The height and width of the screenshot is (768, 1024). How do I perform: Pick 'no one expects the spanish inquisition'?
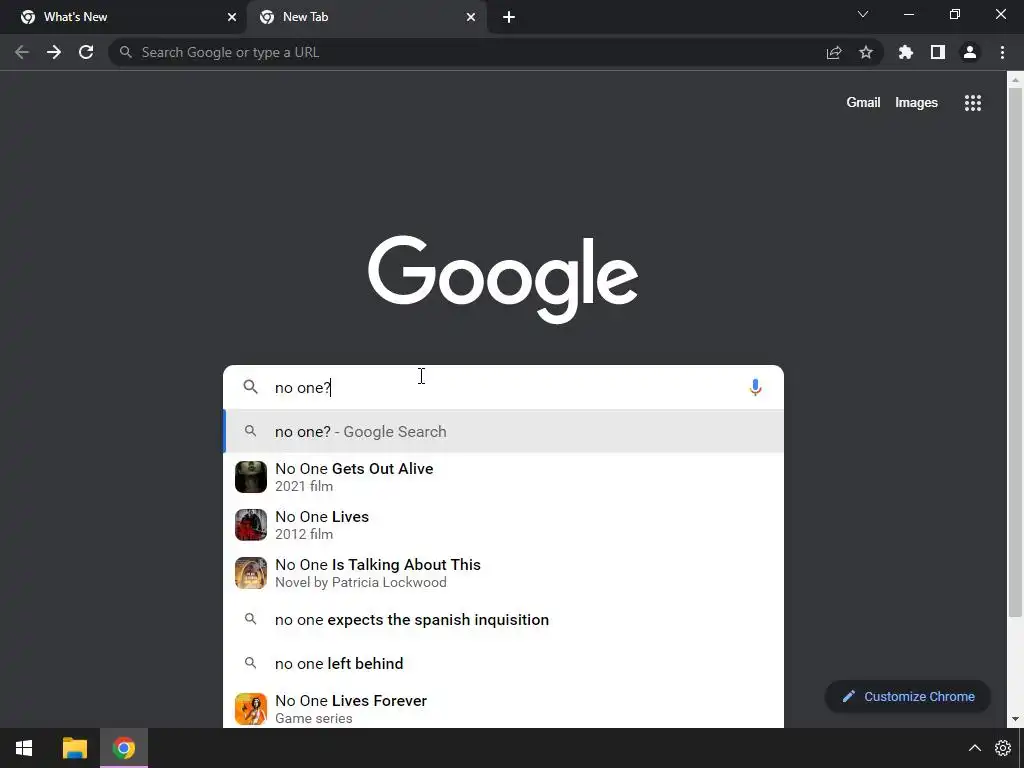click(x=503, y=619)
